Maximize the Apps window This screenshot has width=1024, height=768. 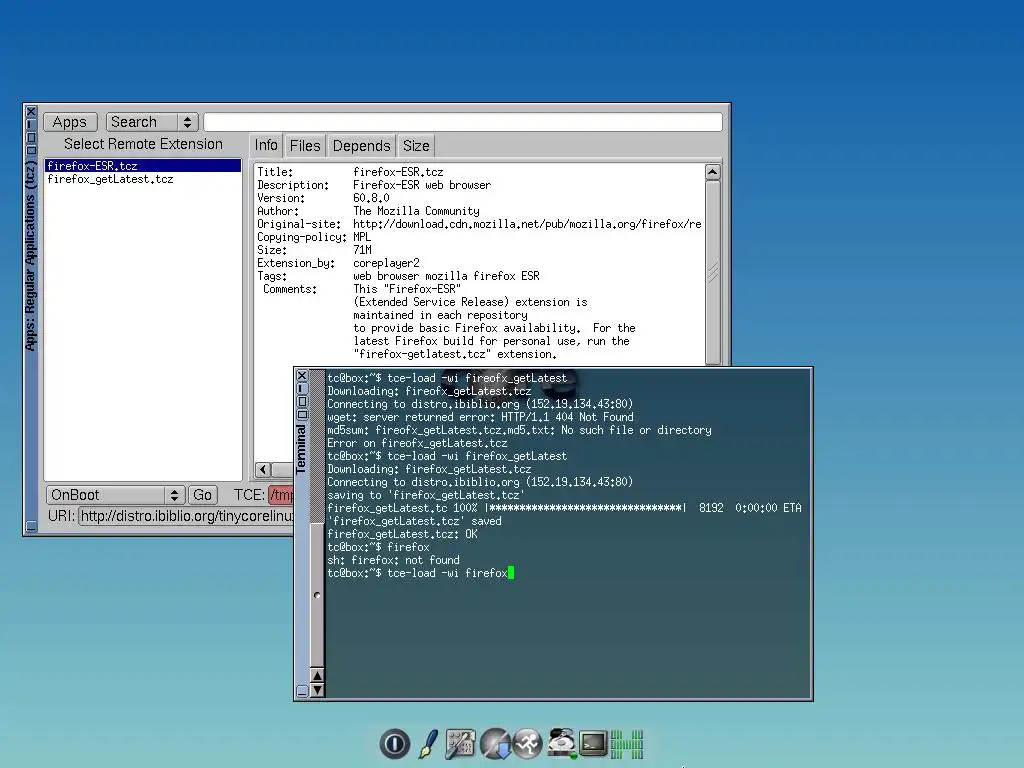(x=31, y=137)
